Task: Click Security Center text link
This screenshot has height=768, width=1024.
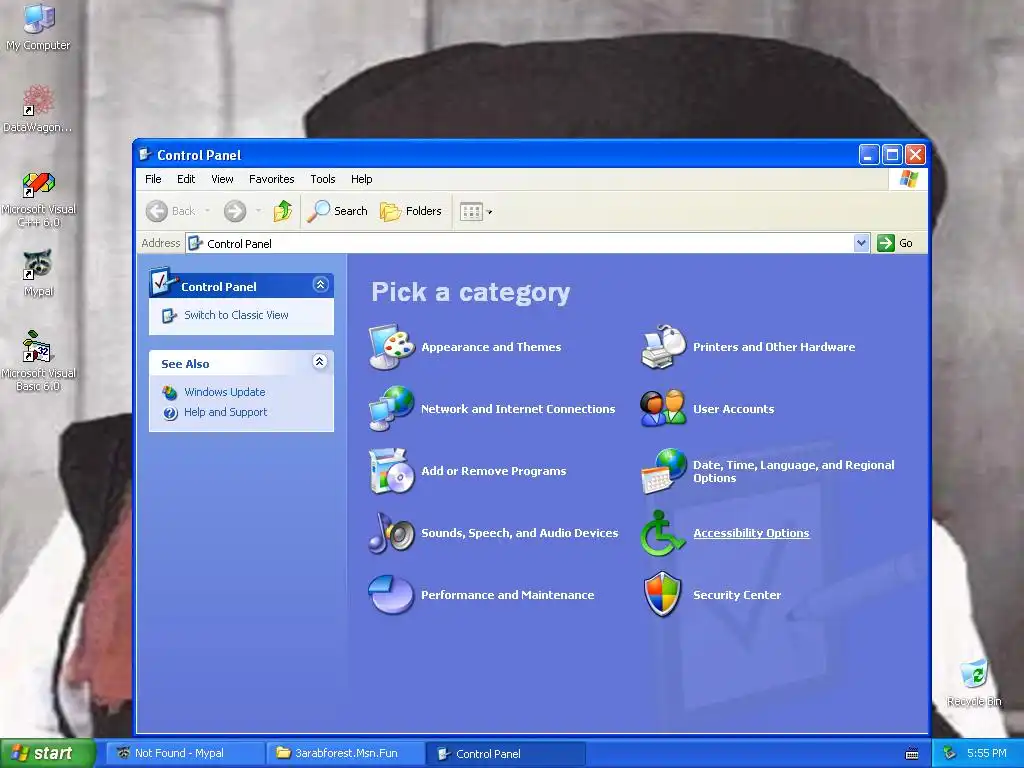Action: 737,595
